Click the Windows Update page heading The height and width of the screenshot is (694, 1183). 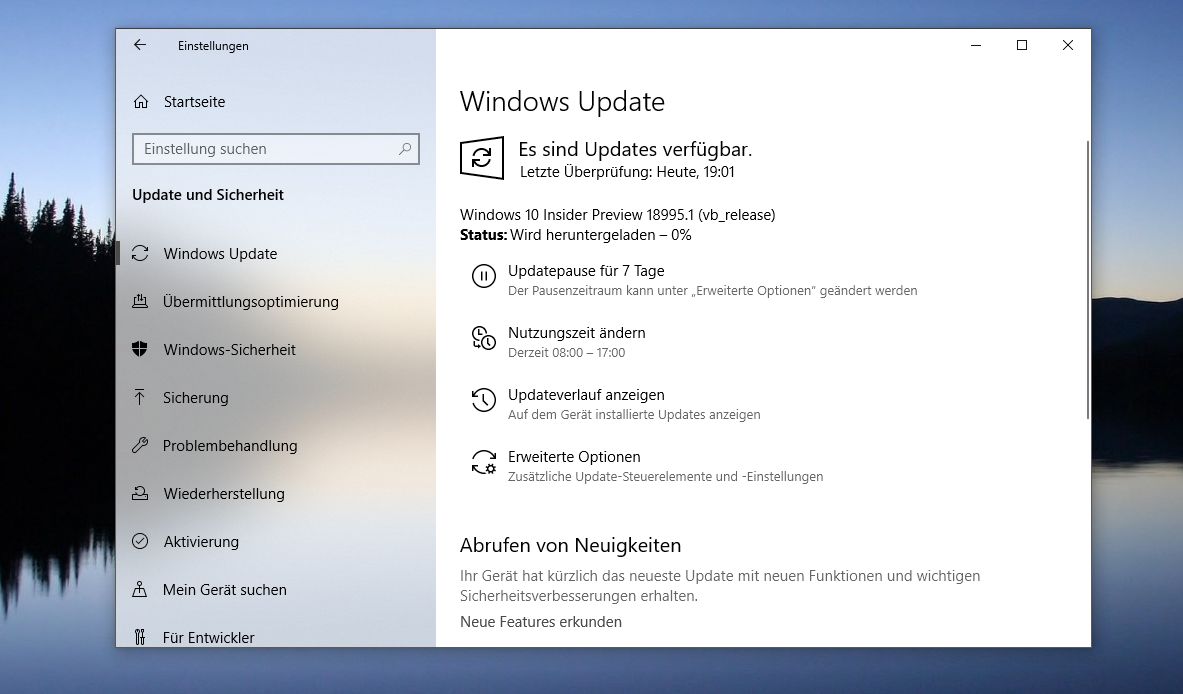(562, 101)
